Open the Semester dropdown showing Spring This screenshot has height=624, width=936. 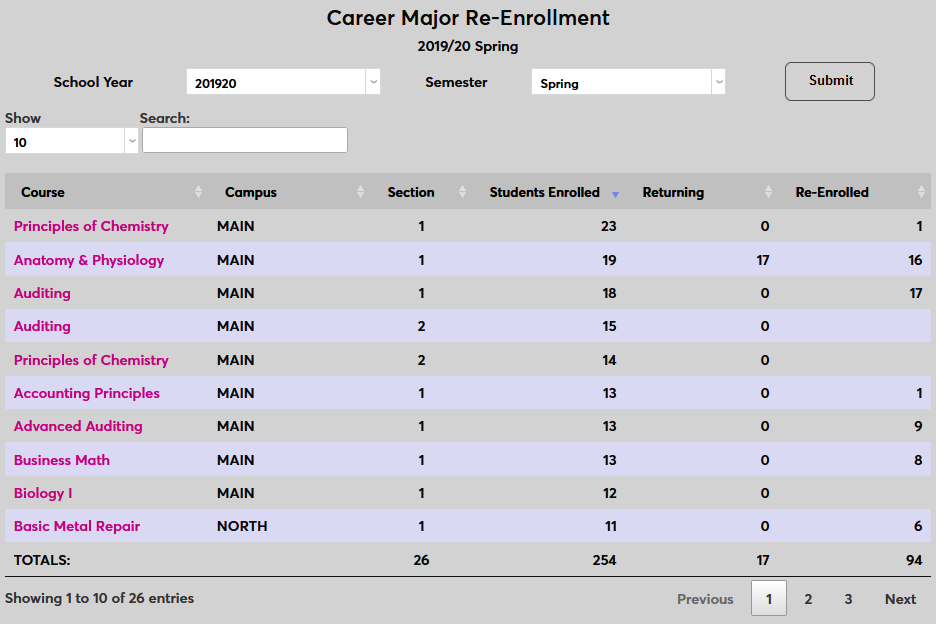(628, 82)
